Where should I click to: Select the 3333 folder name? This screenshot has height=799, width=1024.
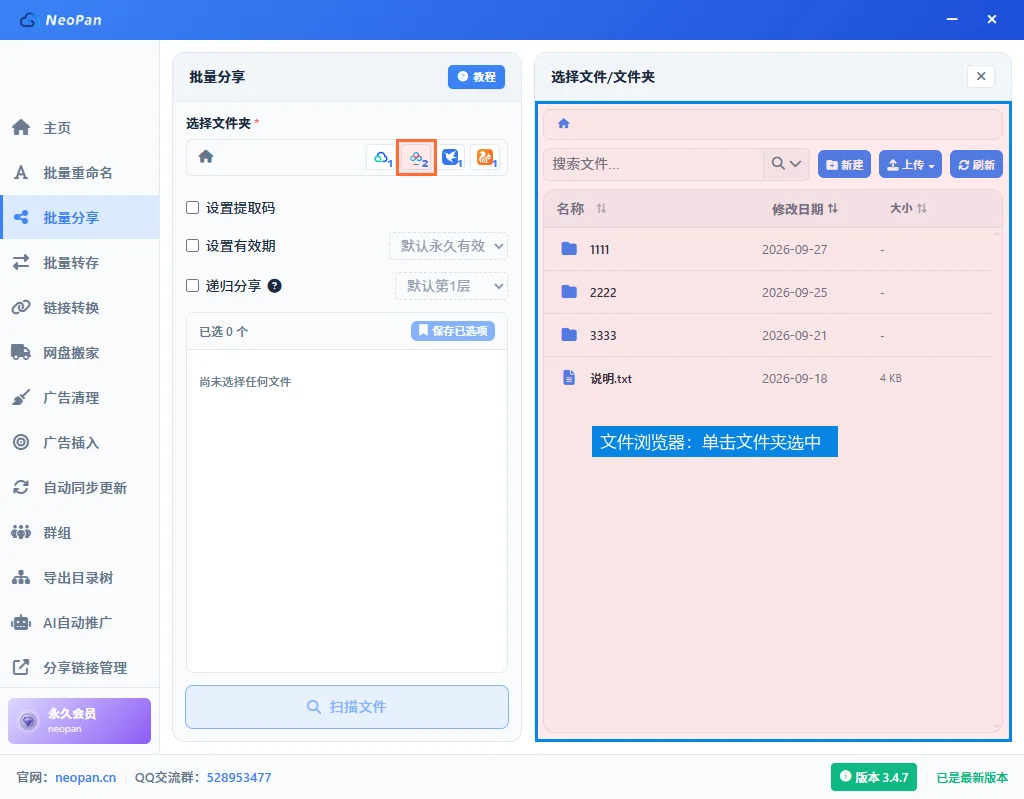(x=603, y=335)
